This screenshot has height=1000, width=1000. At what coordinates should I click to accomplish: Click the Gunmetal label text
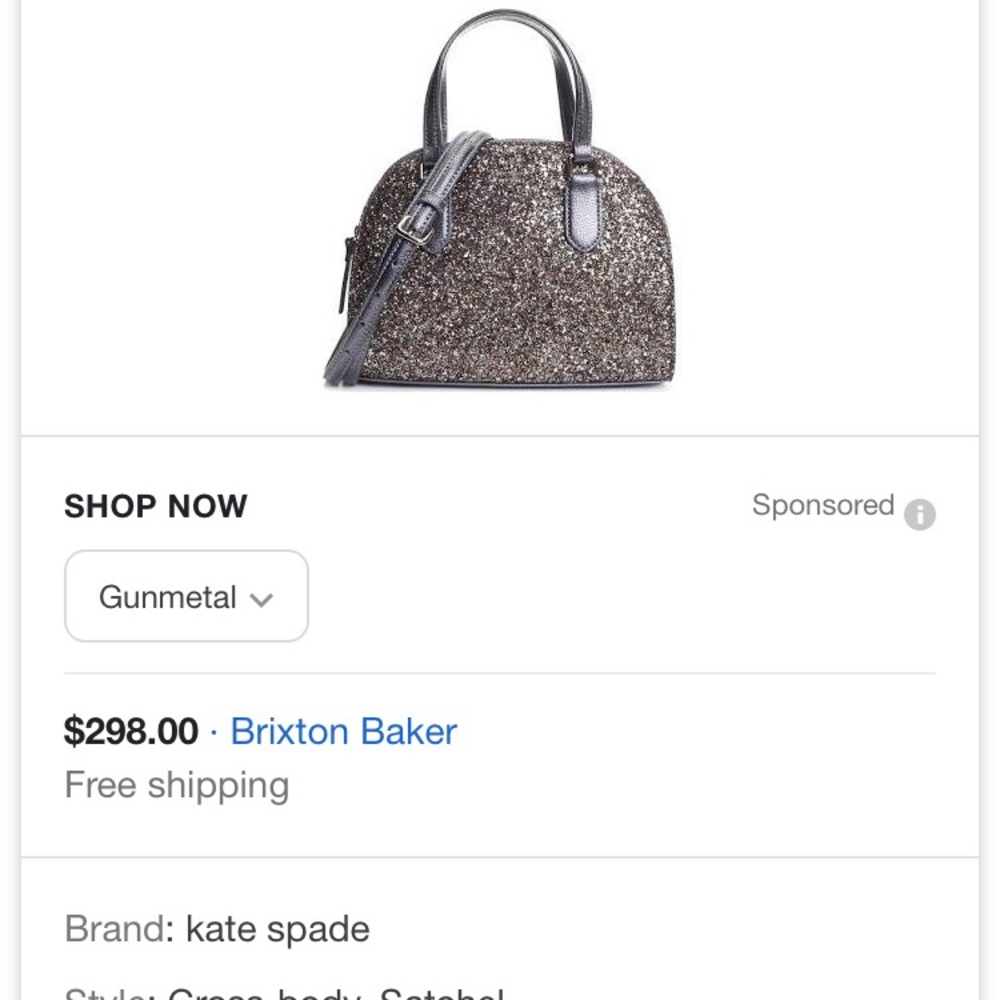coord(167,597)
